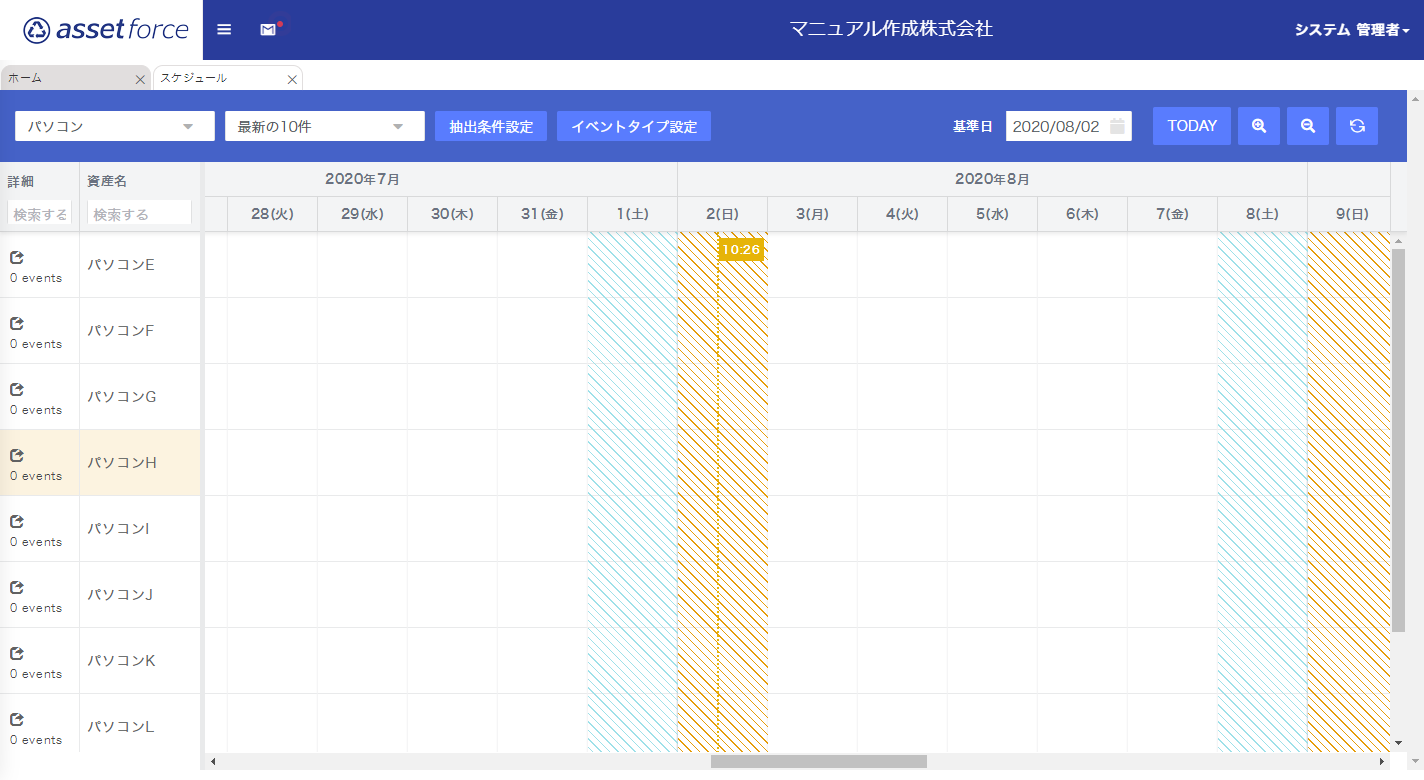Screen dimensions: 1424x780
Task: Click the asset force logo
Action: pyautogui.click(x=105, y=30)
